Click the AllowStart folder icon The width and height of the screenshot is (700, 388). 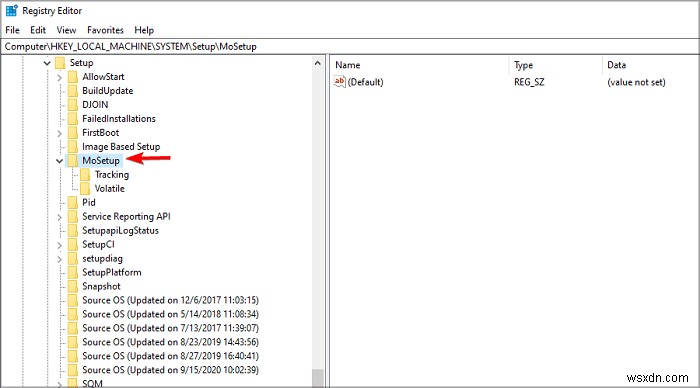click(73, 77)
